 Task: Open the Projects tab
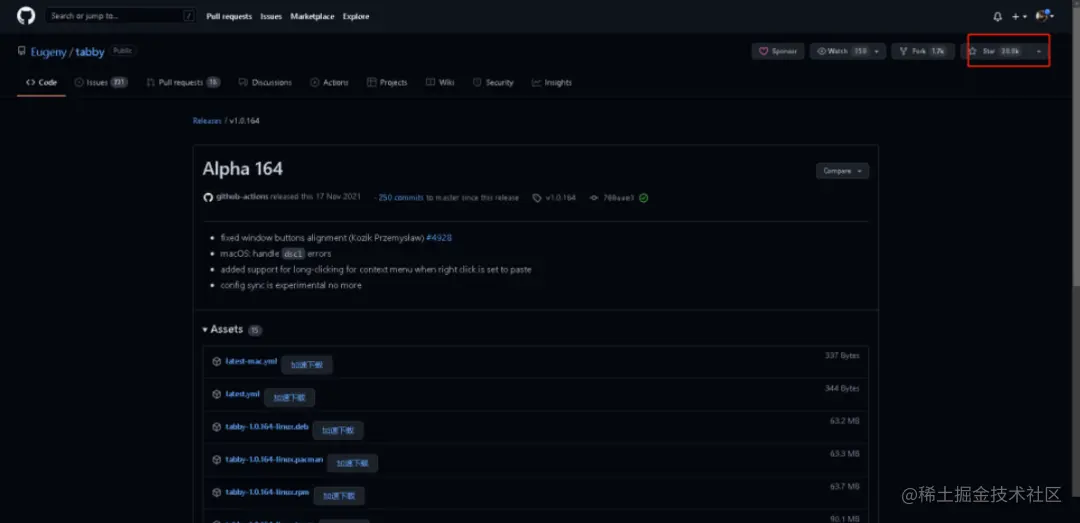pyautogui.click(x=387, y=83)
